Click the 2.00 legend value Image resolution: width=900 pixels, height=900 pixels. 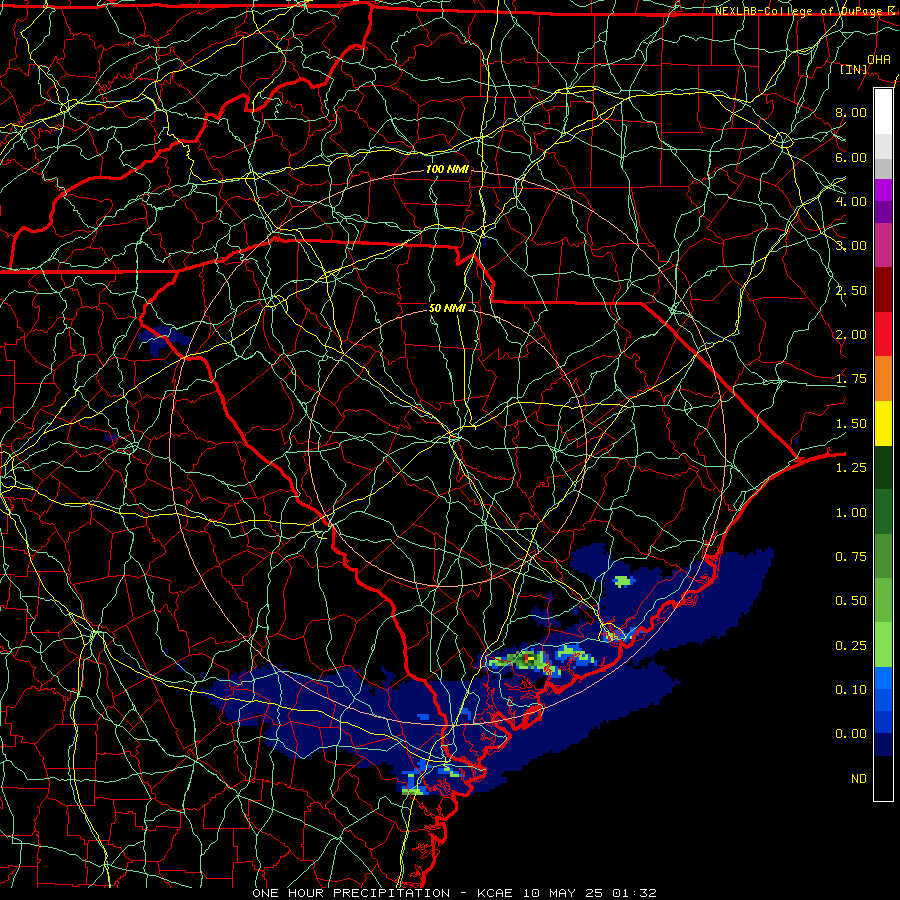(851, 335)
